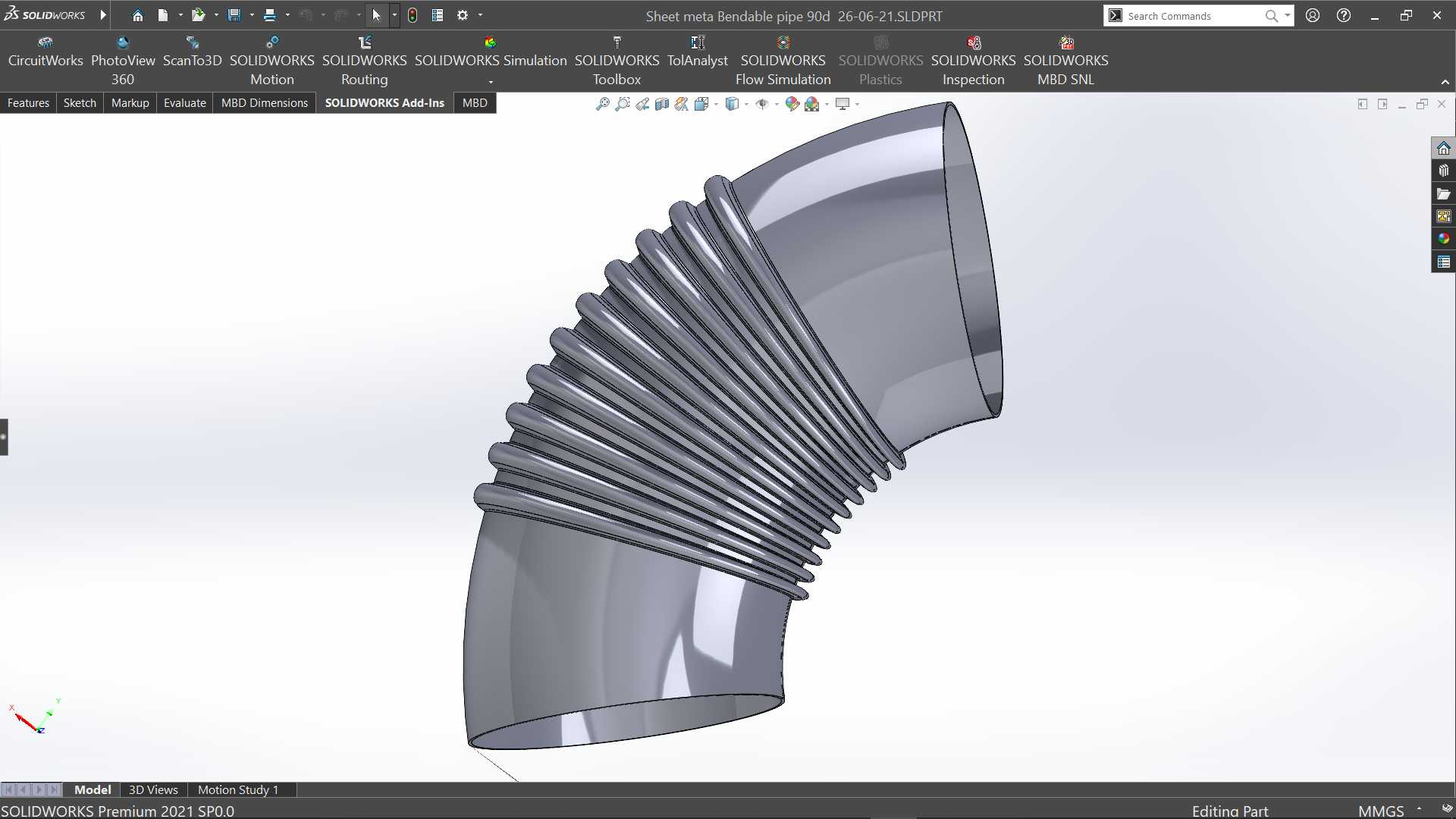Create a new document with New icon

(162, 15)
